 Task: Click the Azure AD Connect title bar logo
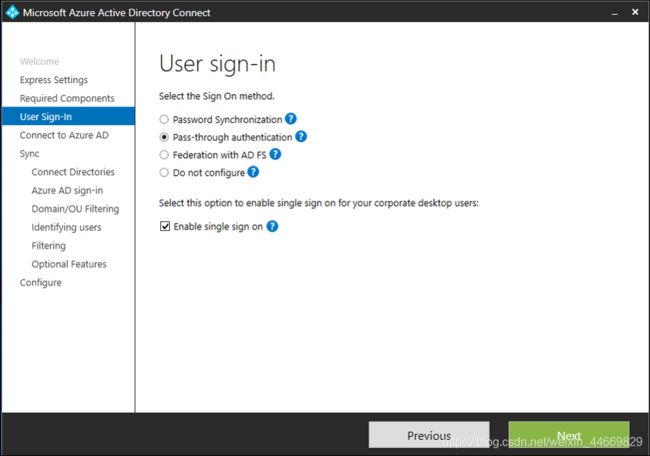pyautogui.click(x=12, y=12)
